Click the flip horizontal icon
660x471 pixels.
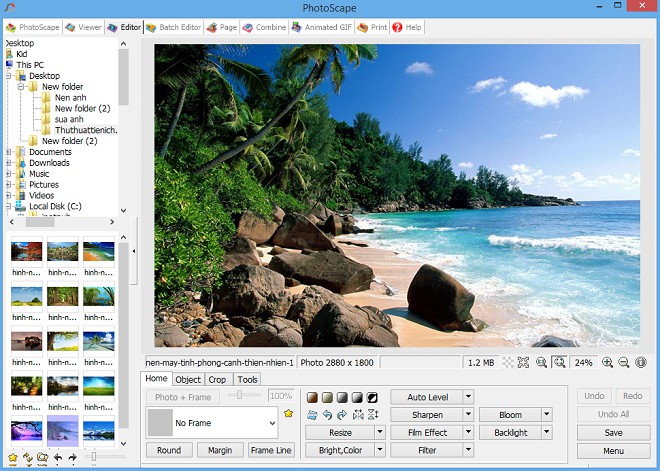pos(358,414)
